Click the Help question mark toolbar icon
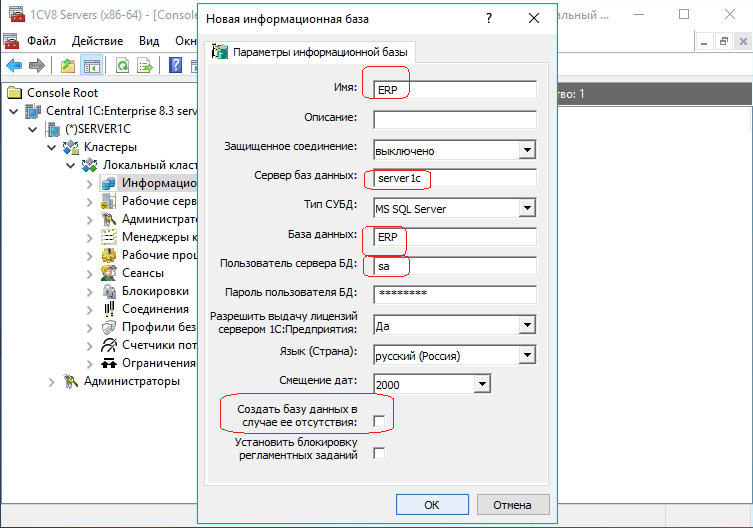The image size is (753, 528). click(175, 65)
